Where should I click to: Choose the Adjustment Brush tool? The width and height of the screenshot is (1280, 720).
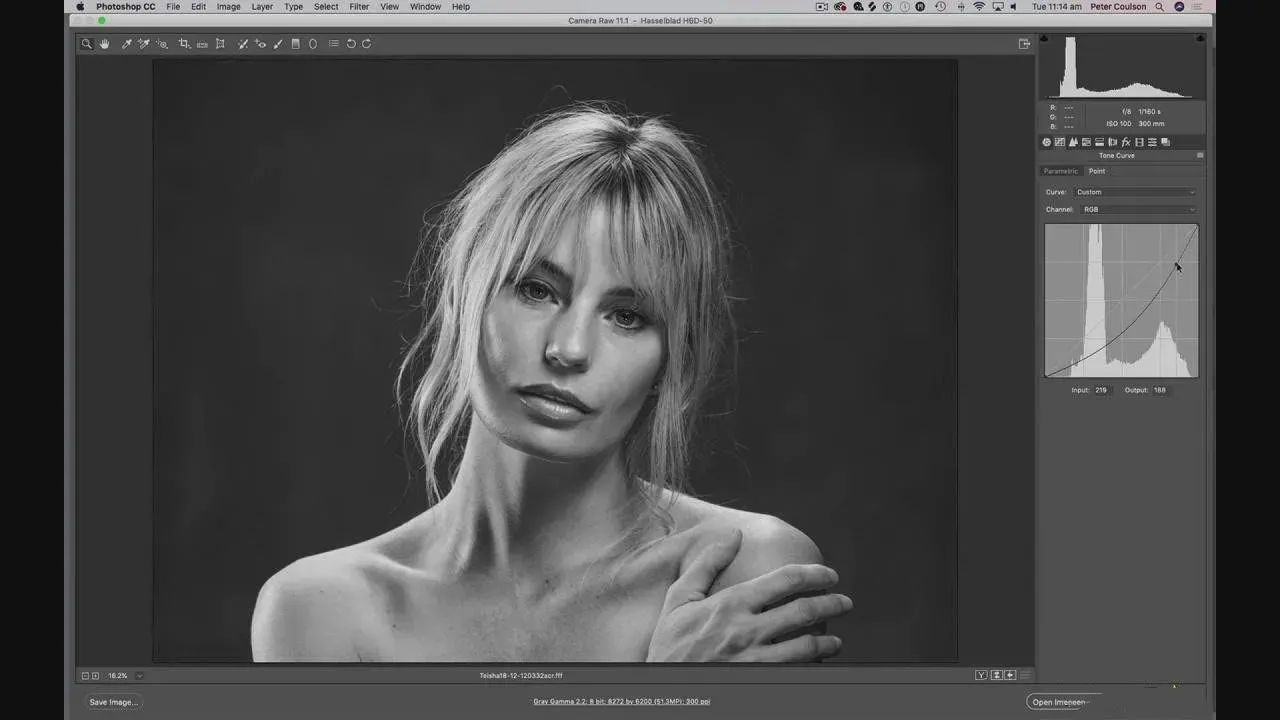pyautogui.click(x=278, y=44)
